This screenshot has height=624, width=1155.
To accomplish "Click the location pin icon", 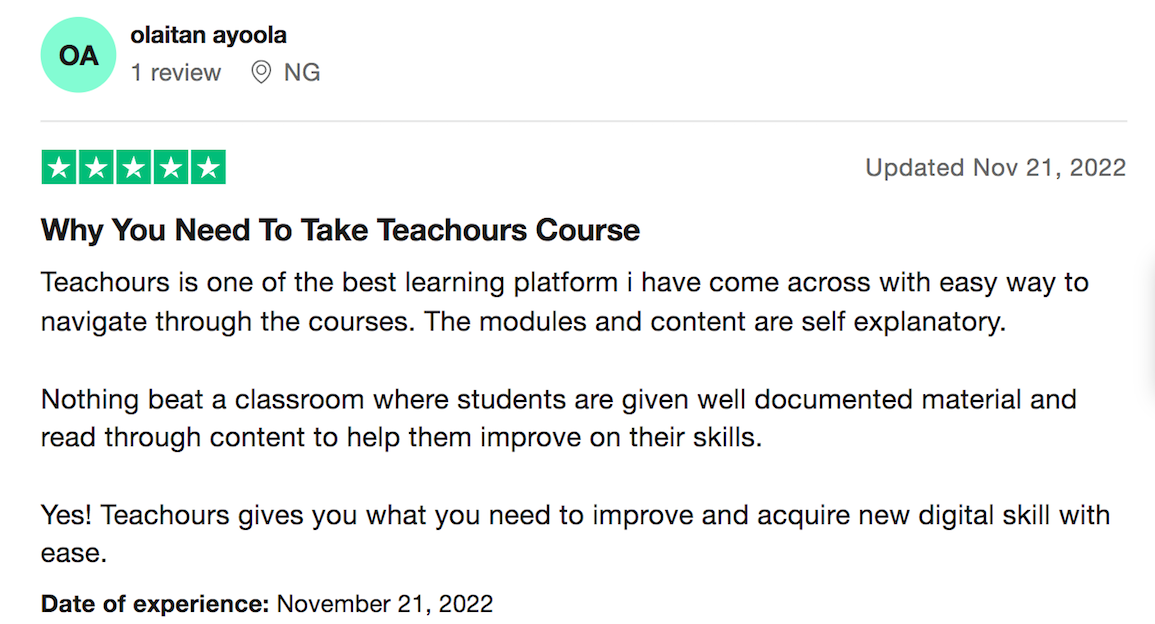I will [261, 72].
